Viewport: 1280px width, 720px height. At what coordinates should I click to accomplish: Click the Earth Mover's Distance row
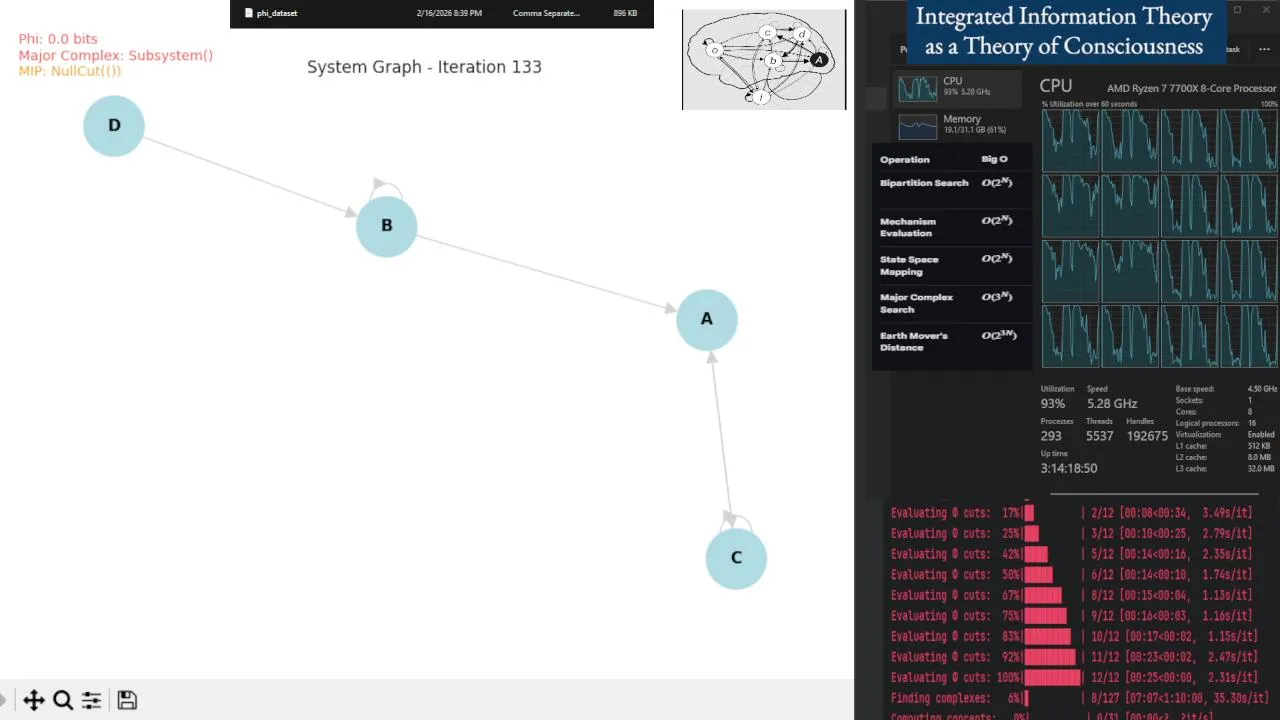tap(948, 341)
